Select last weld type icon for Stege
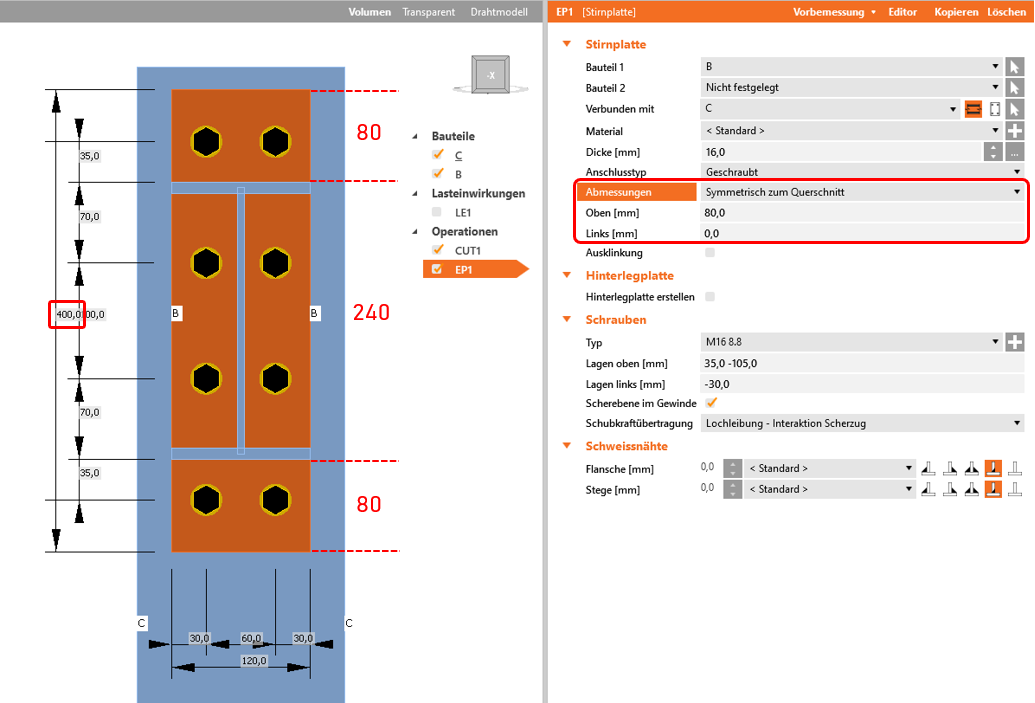This screenshot has height=703, width=1035. click(1015, 490)
